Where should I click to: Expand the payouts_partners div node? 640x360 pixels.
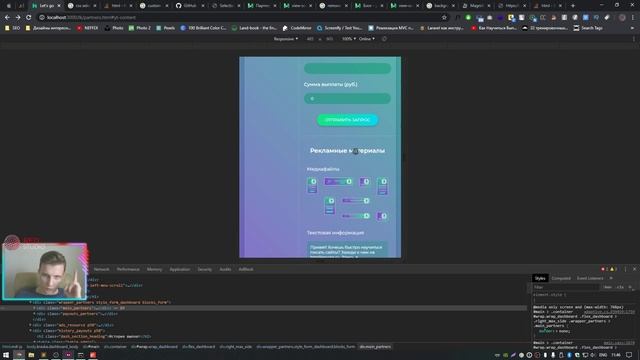[34, 314]
